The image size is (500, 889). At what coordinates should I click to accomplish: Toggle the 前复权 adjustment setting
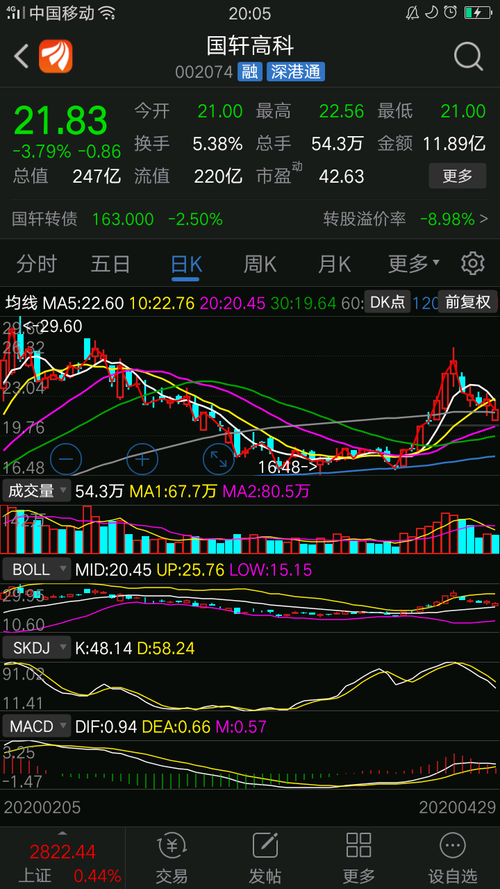468,303
